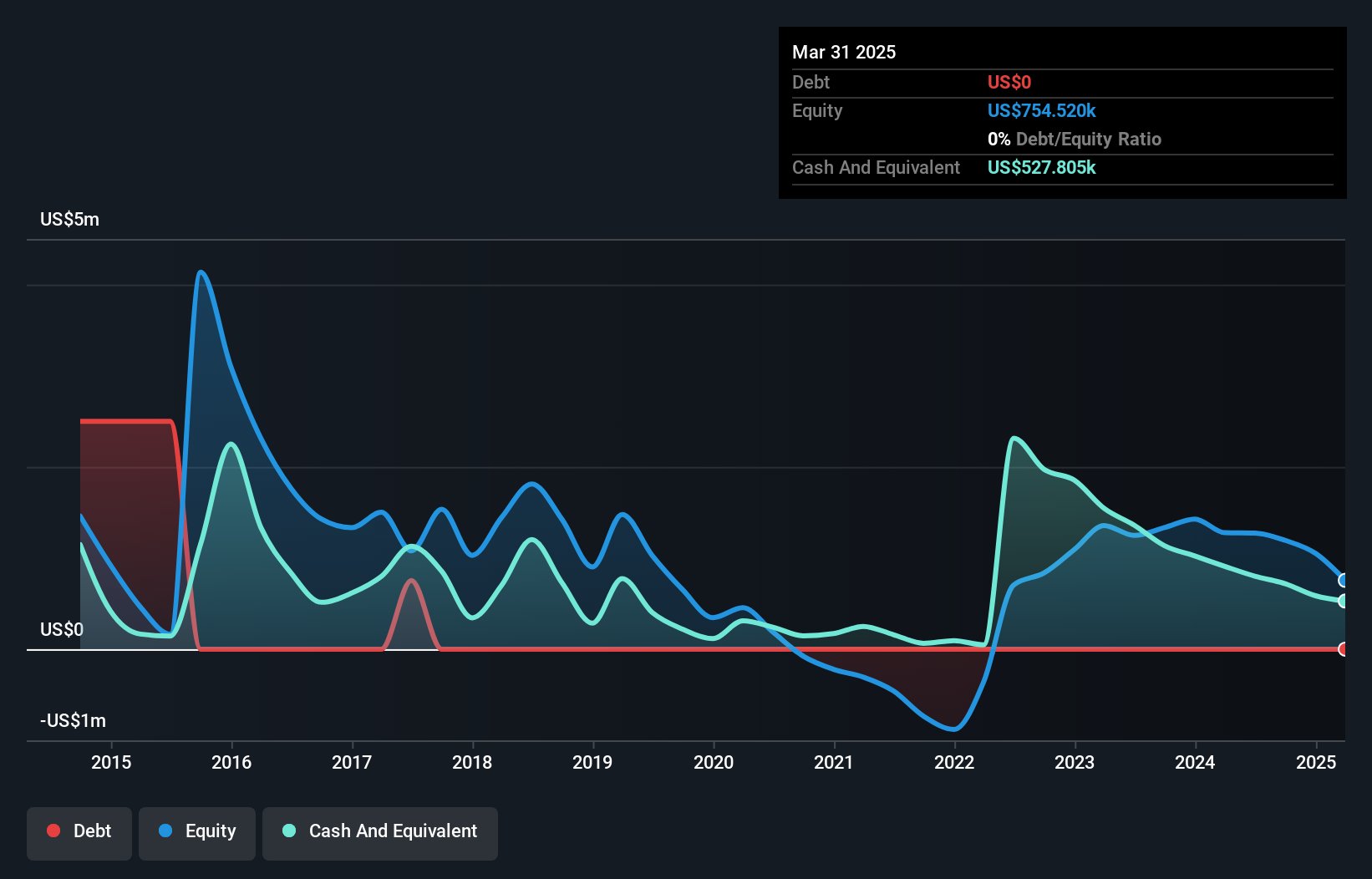The height and width of the screenshot is (879, 1372).
Task: Select the 2015 x-axis label
Action: (x=111, y=762)
